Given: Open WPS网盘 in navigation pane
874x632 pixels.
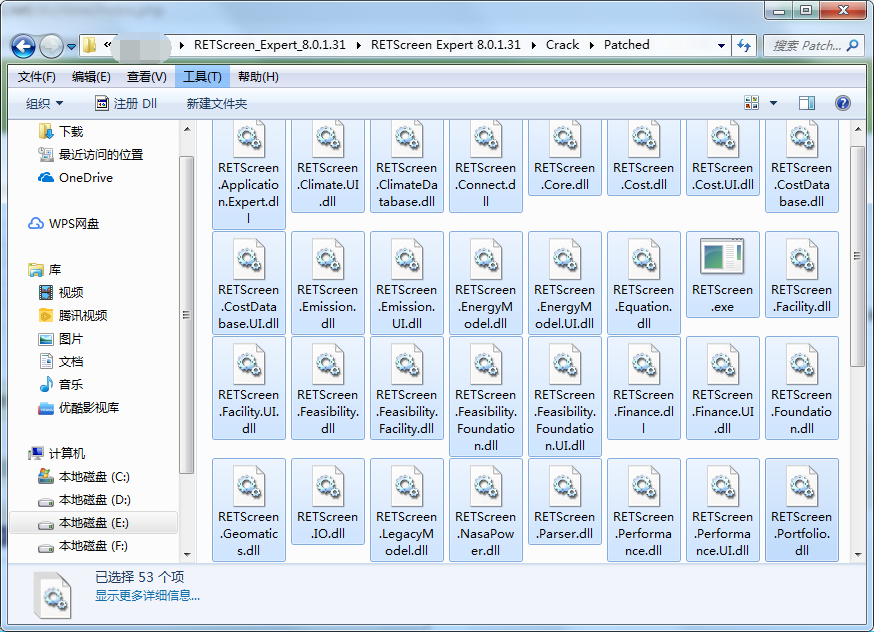Looking at the screenshot, I should tap(63, 224).
